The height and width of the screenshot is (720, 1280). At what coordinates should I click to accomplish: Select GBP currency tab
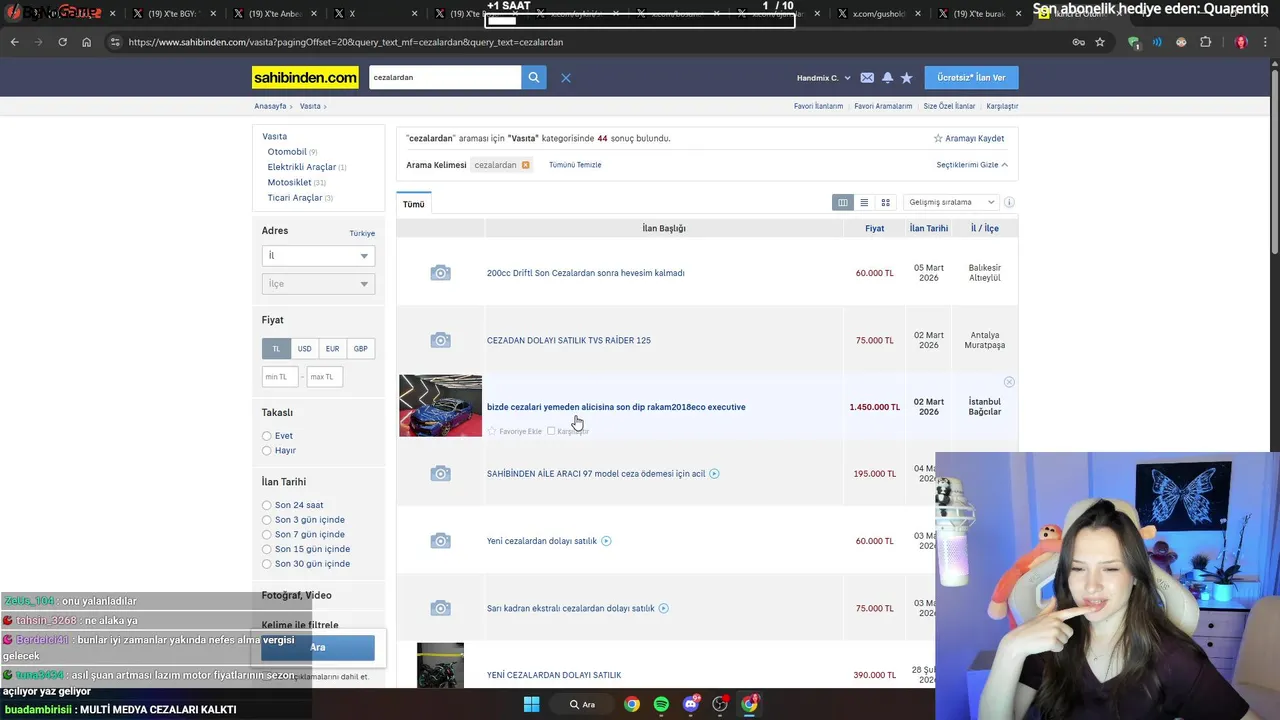tap(360, 349)
